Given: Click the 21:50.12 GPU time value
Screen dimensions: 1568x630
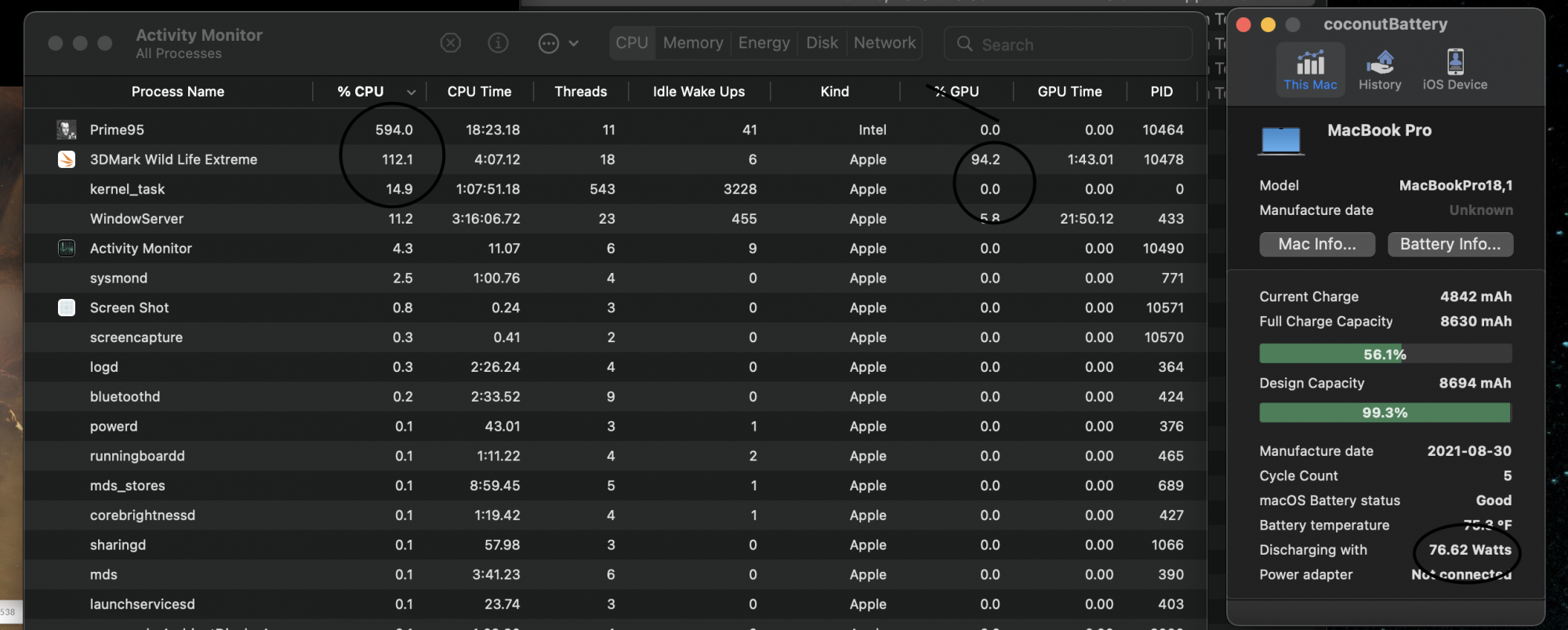Looking at the screenshot, I should (x=1087, y=219).
